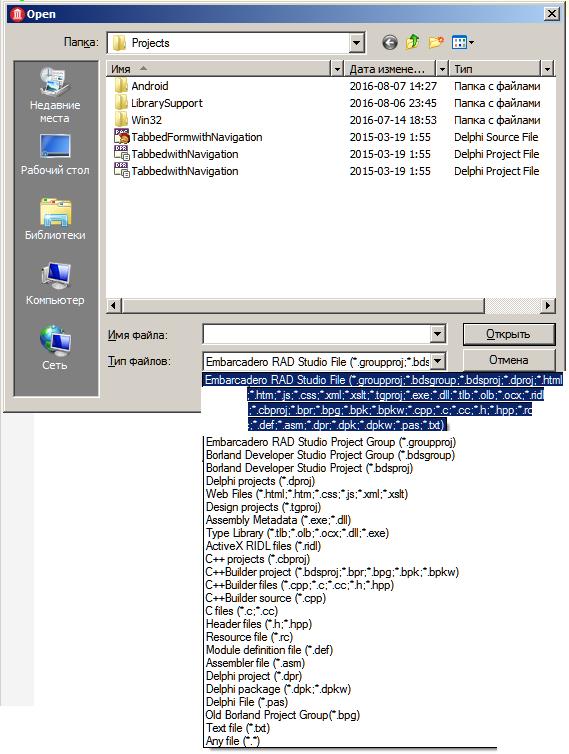
Task: Select the LibrarySupport folder name
Action: click(x=167, y=103)
